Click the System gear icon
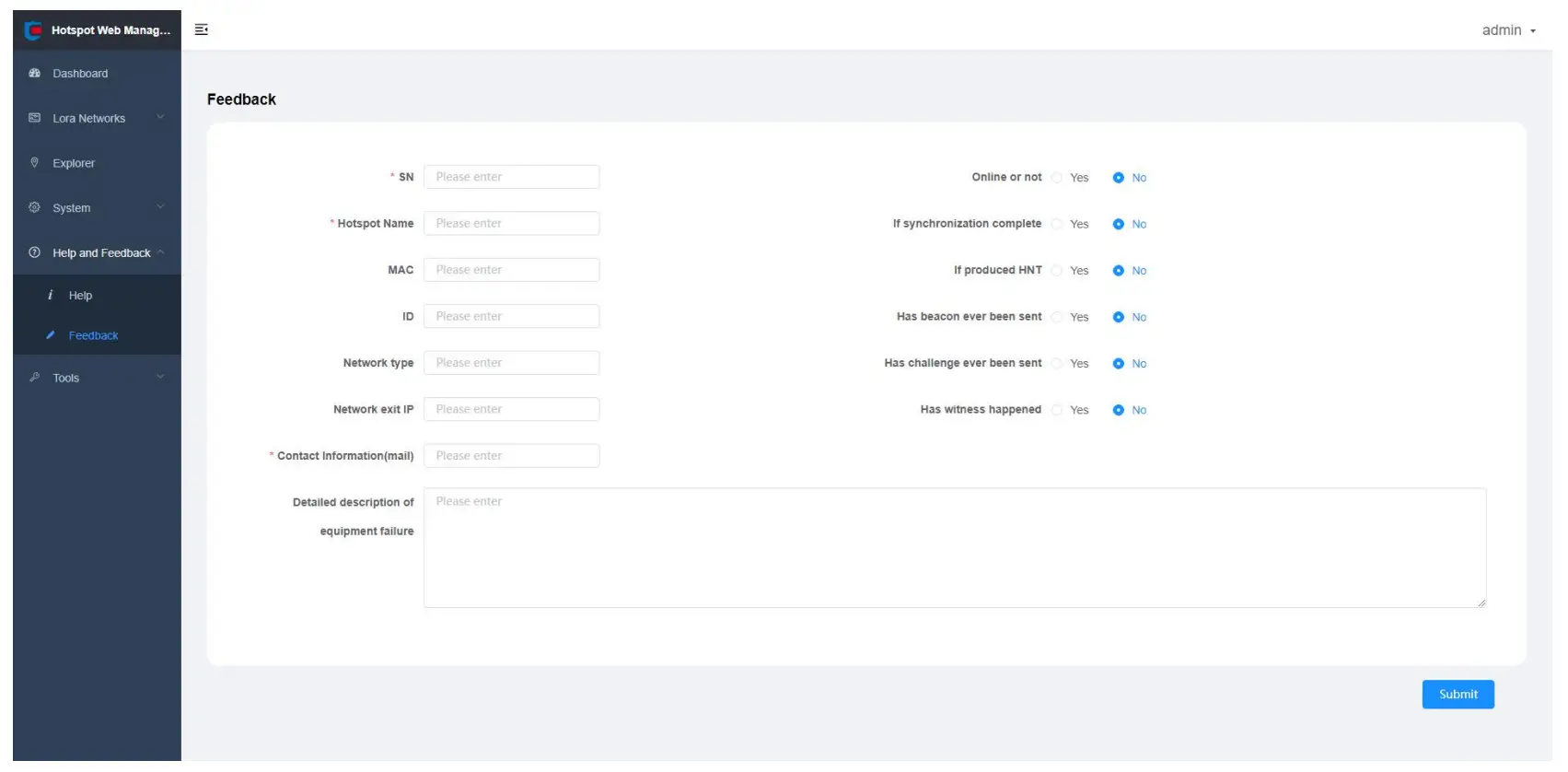 click(x=35, y=207)
